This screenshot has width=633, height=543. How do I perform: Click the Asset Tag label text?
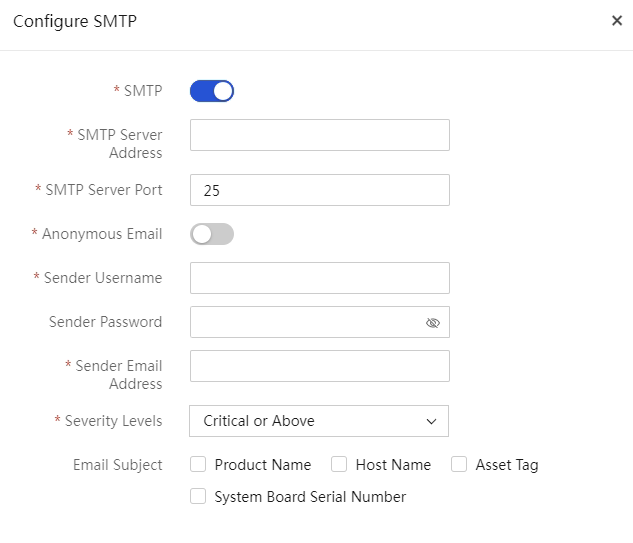point(507,465)
